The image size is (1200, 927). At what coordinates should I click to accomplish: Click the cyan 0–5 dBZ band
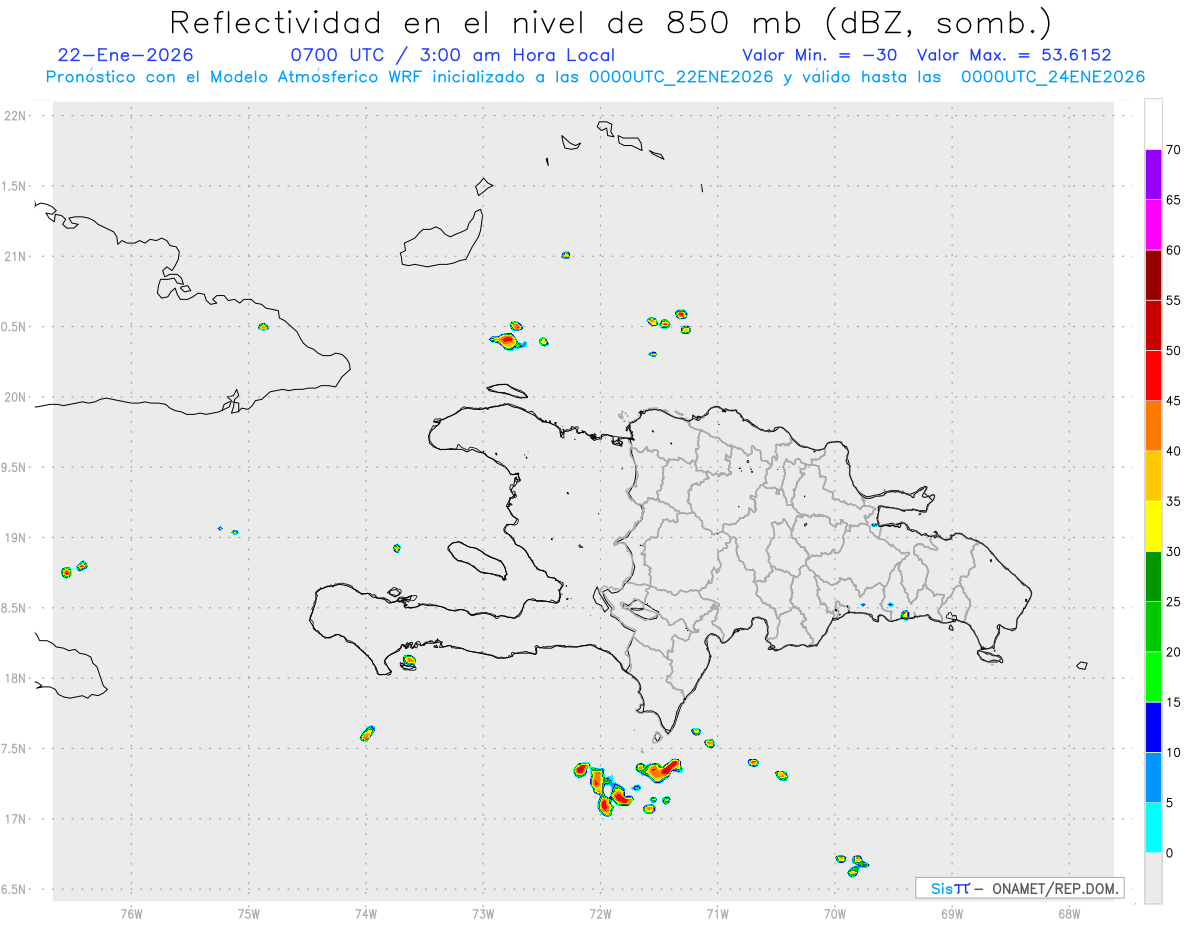[1153, 828]
